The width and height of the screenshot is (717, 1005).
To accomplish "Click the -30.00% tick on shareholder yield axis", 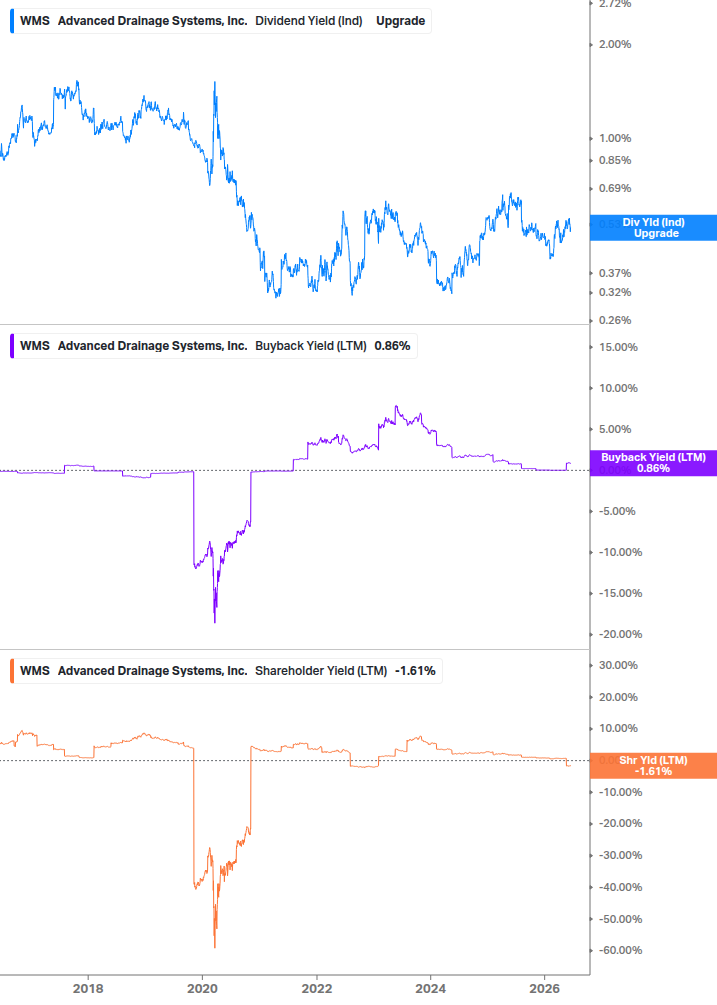I will coord(620,856).
